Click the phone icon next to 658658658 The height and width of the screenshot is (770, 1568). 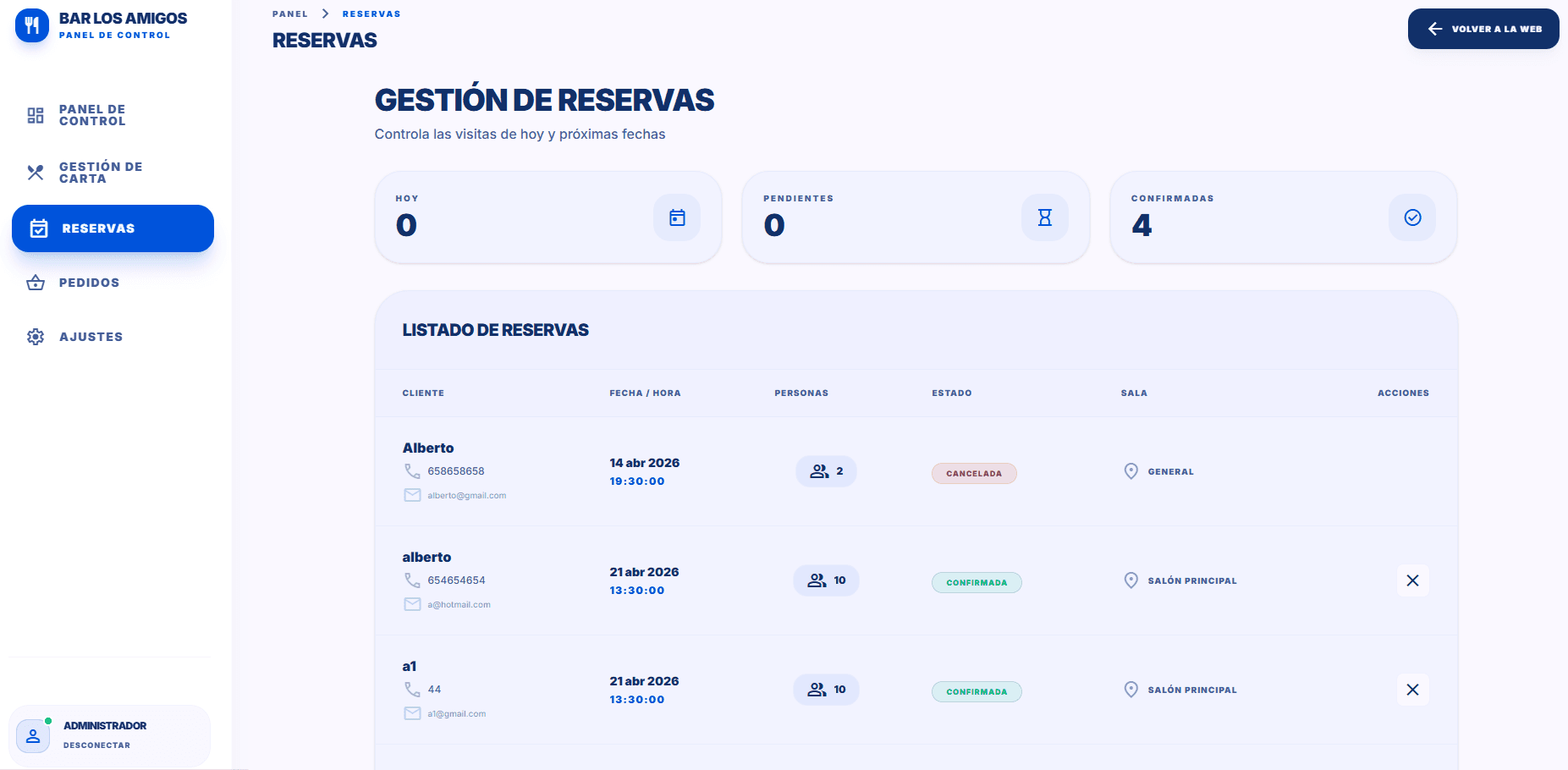(412, 471)
